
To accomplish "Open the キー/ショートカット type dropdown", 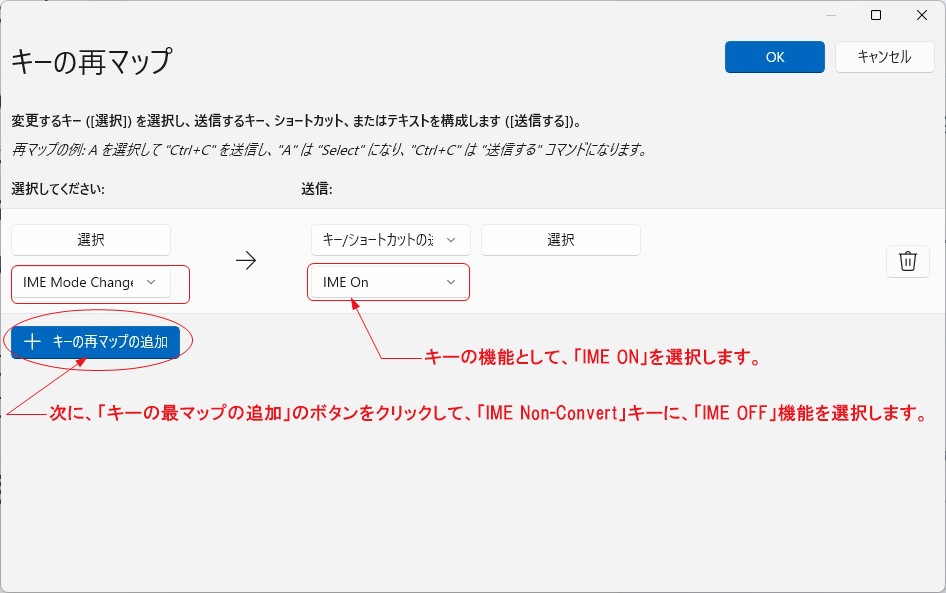I will click(x=389, y=240).
